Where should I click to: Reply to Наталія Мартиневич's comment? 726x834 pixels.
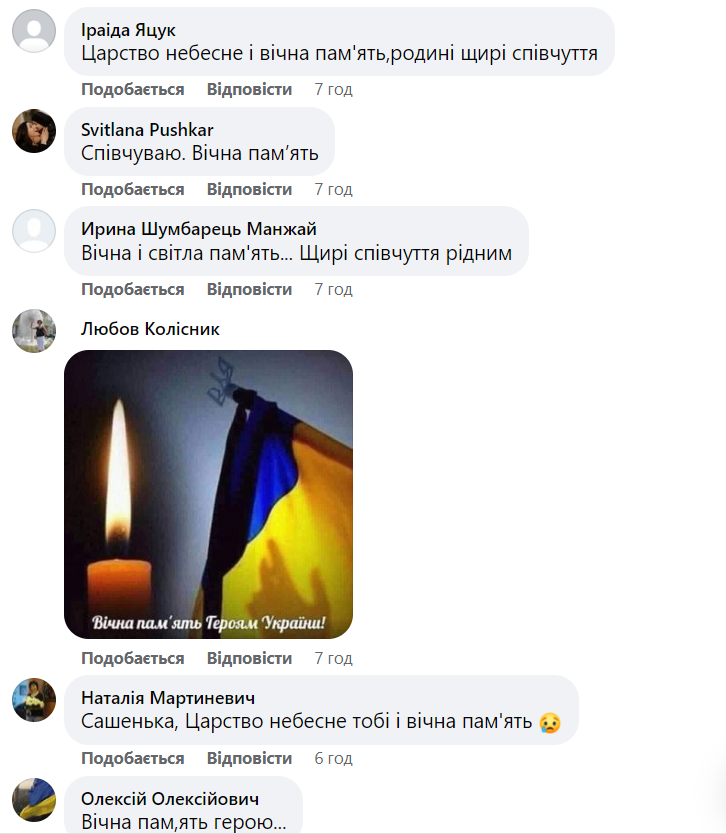point(249,758)
